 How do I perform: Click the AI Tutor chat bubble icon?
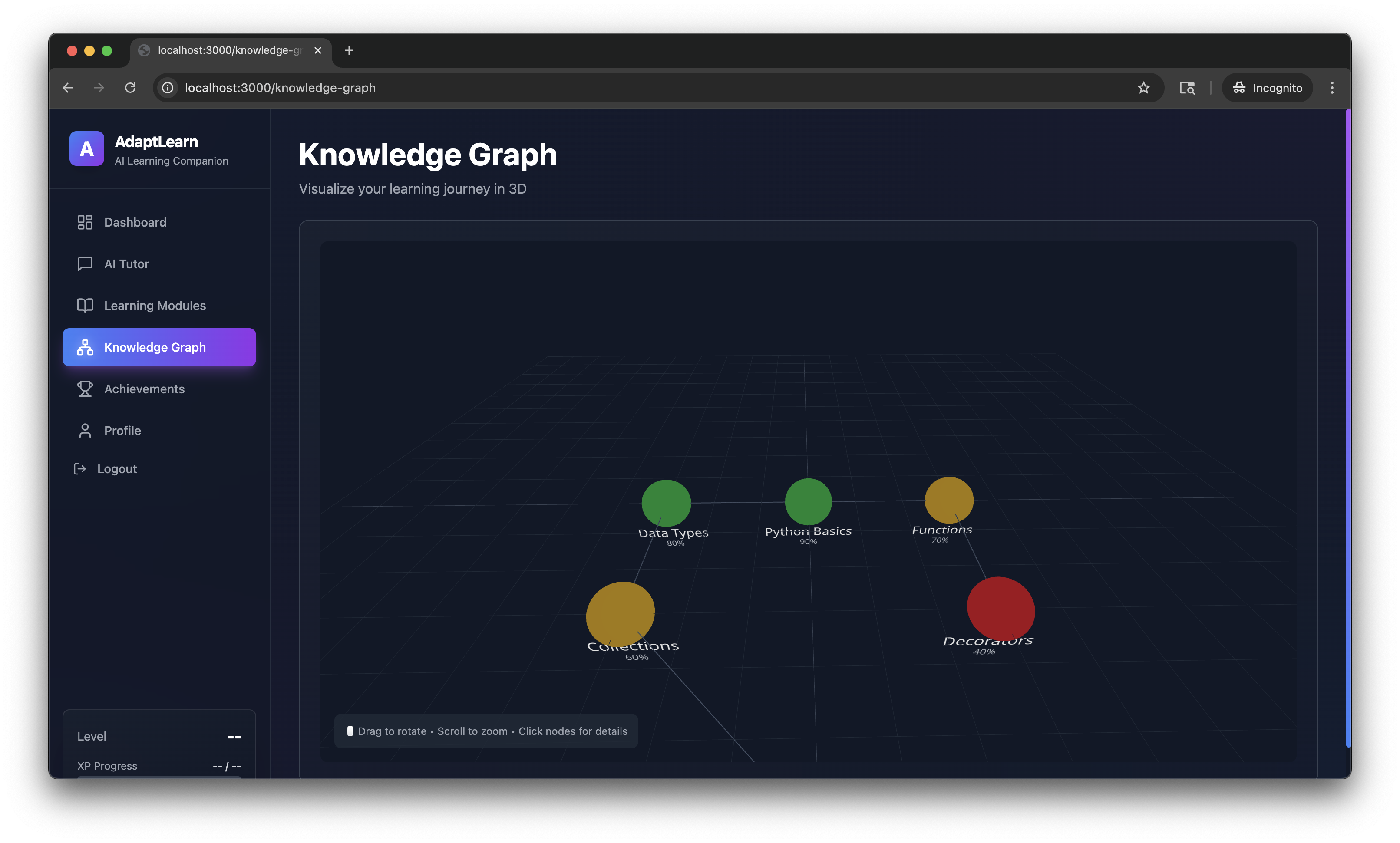pos(85,263)
